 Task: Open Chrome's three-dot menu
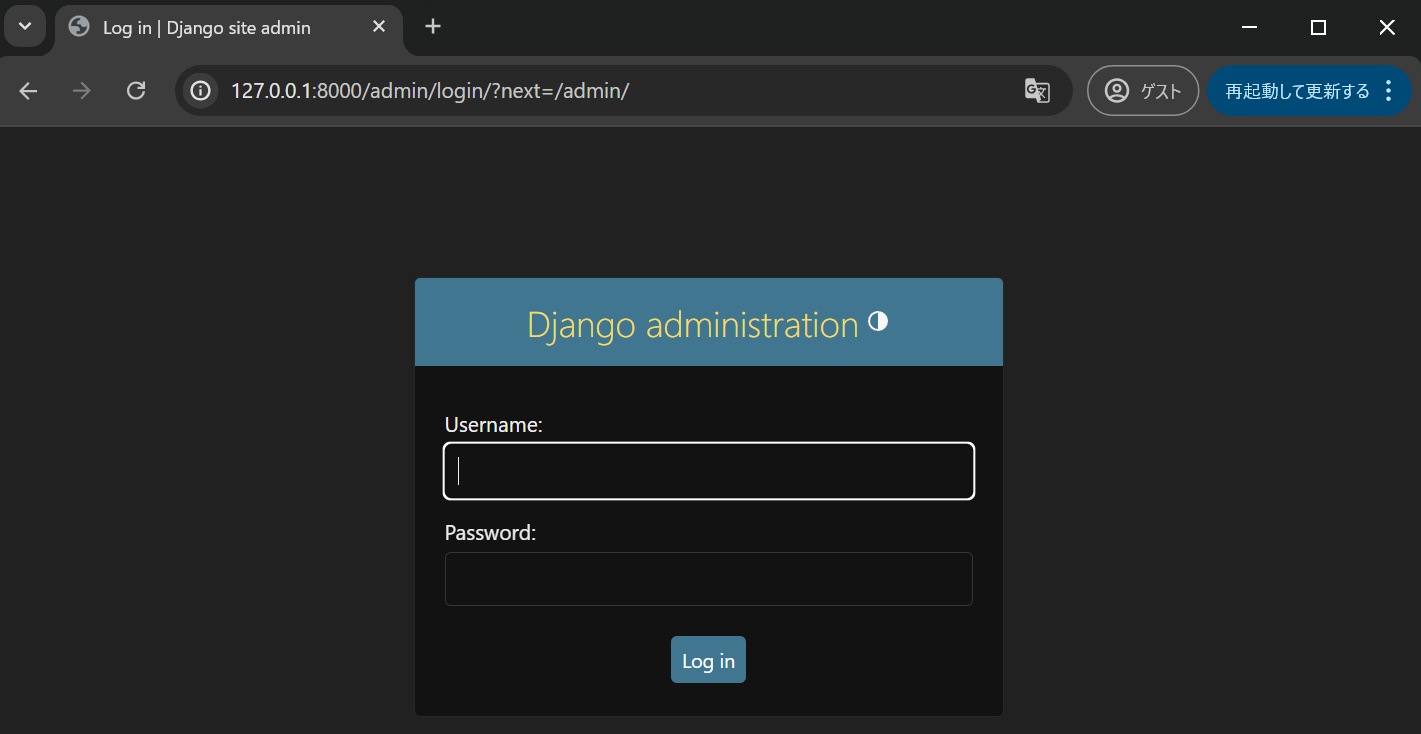[x=1388, y=91]
